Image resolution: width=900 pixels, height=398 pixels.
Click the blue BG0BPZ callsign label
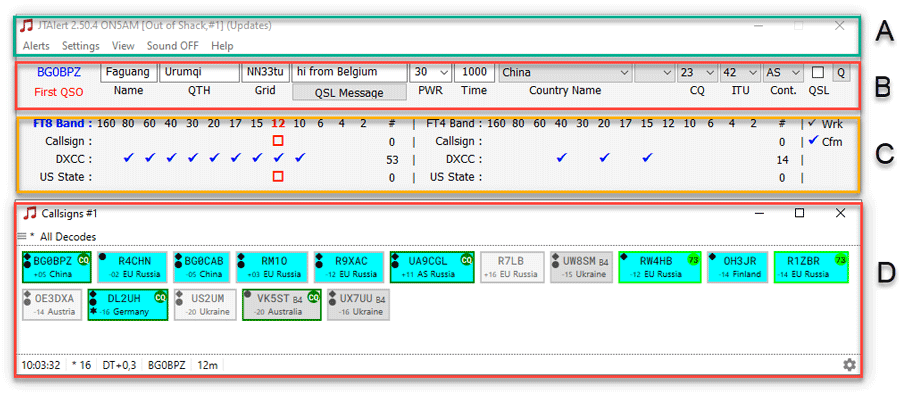(59, 72)
